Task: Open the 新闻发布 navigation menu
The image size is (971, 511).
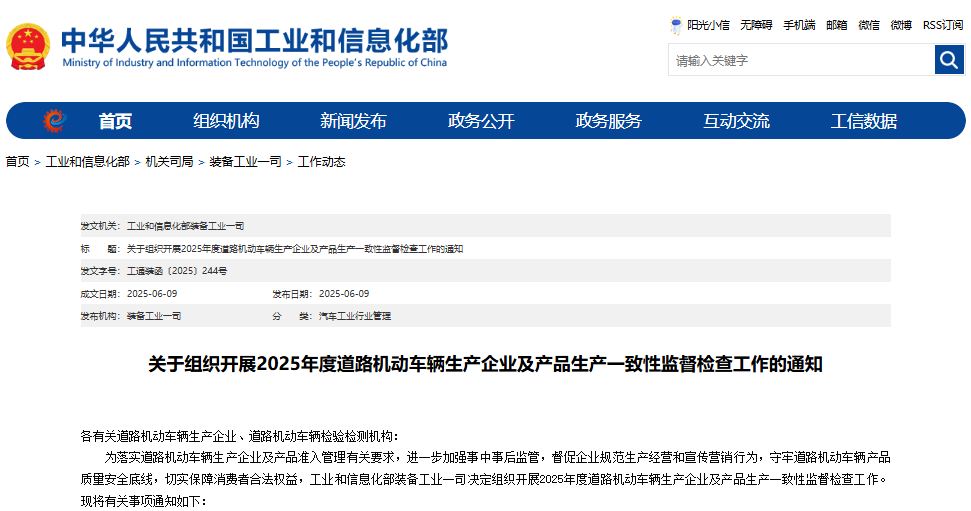Action: click(x=353, y=121)
